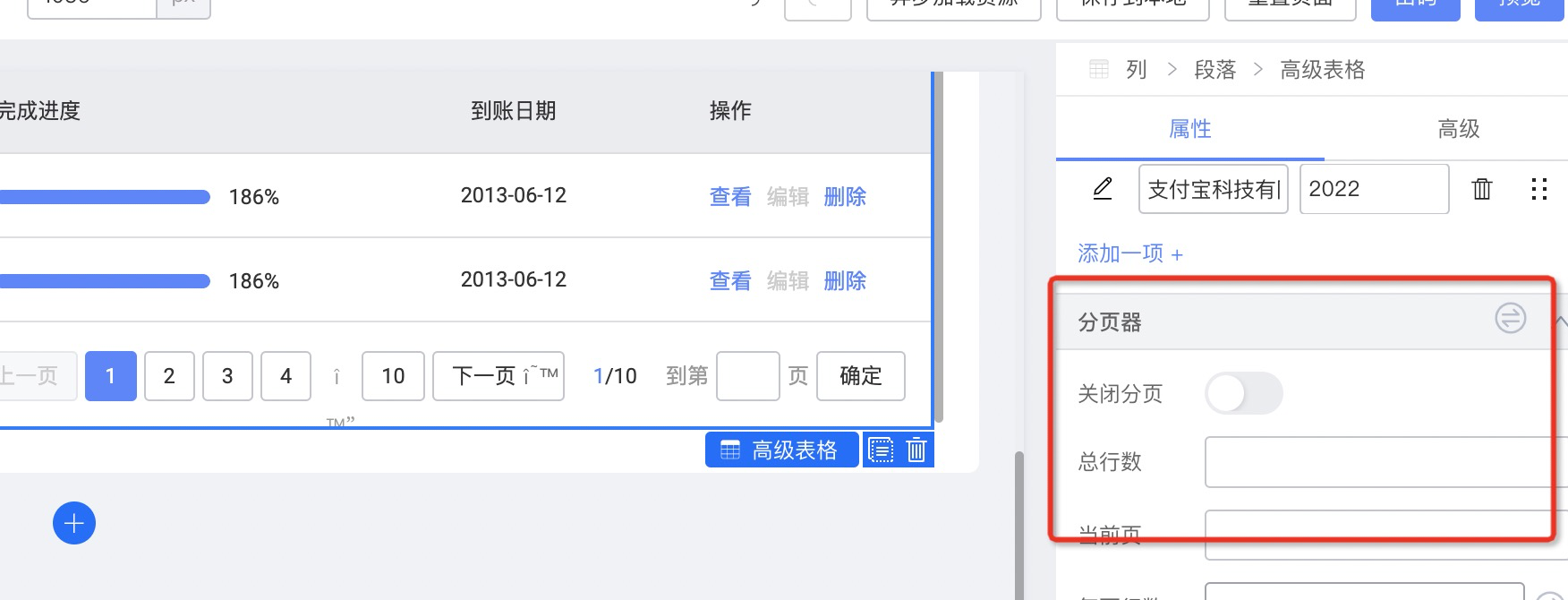The image size is (1568, 600).
Task: Go to page 10 in pagination
Action: 393,376
